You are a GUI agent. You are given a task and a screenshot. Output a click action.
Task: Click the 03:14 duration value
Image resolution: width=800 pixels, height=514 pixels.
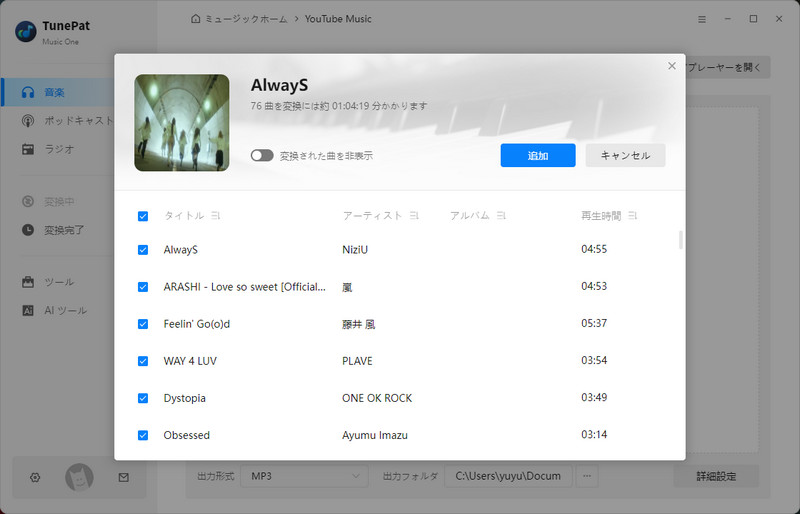[594, 434]
